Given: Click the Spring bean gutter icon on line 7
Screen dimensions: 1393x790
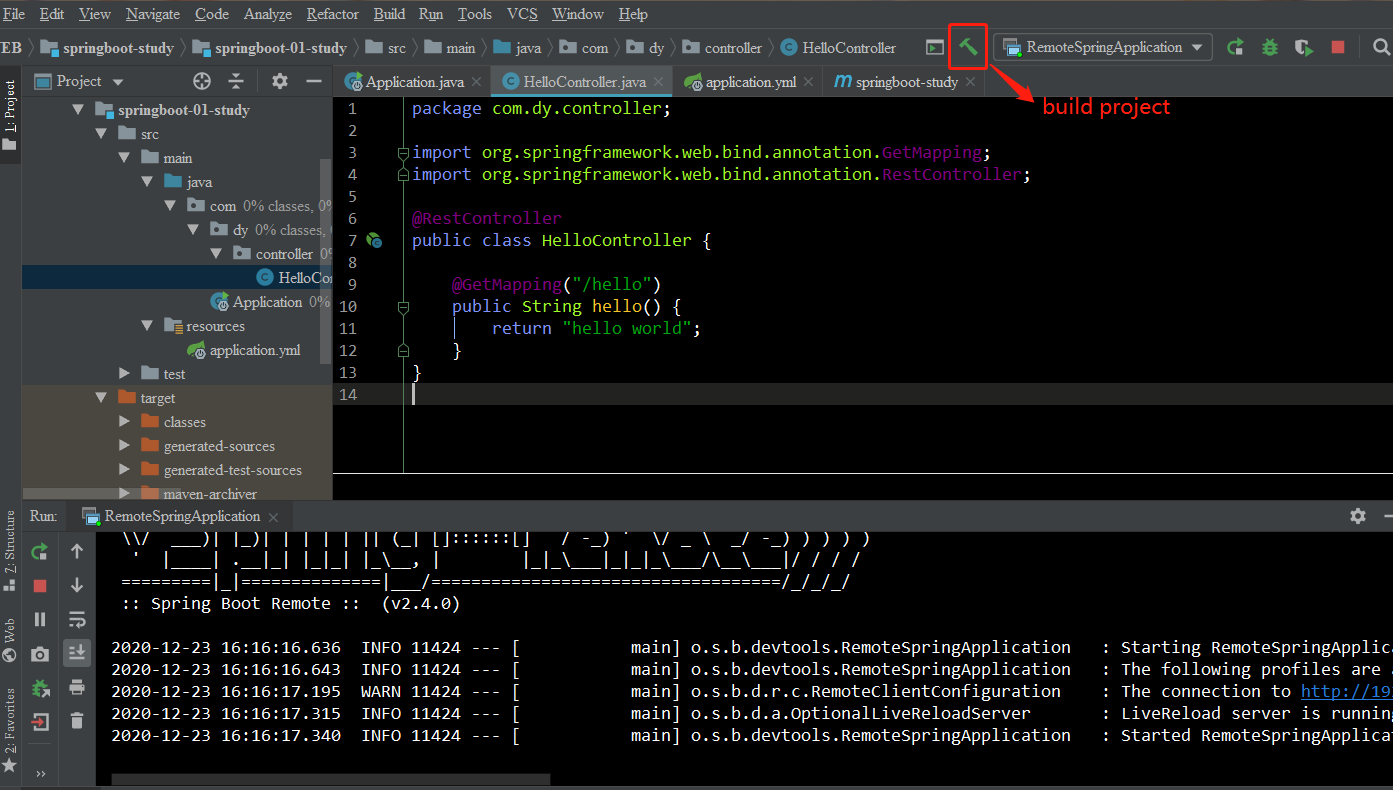Looking at the screenshot, I should (x=374, y=240).
